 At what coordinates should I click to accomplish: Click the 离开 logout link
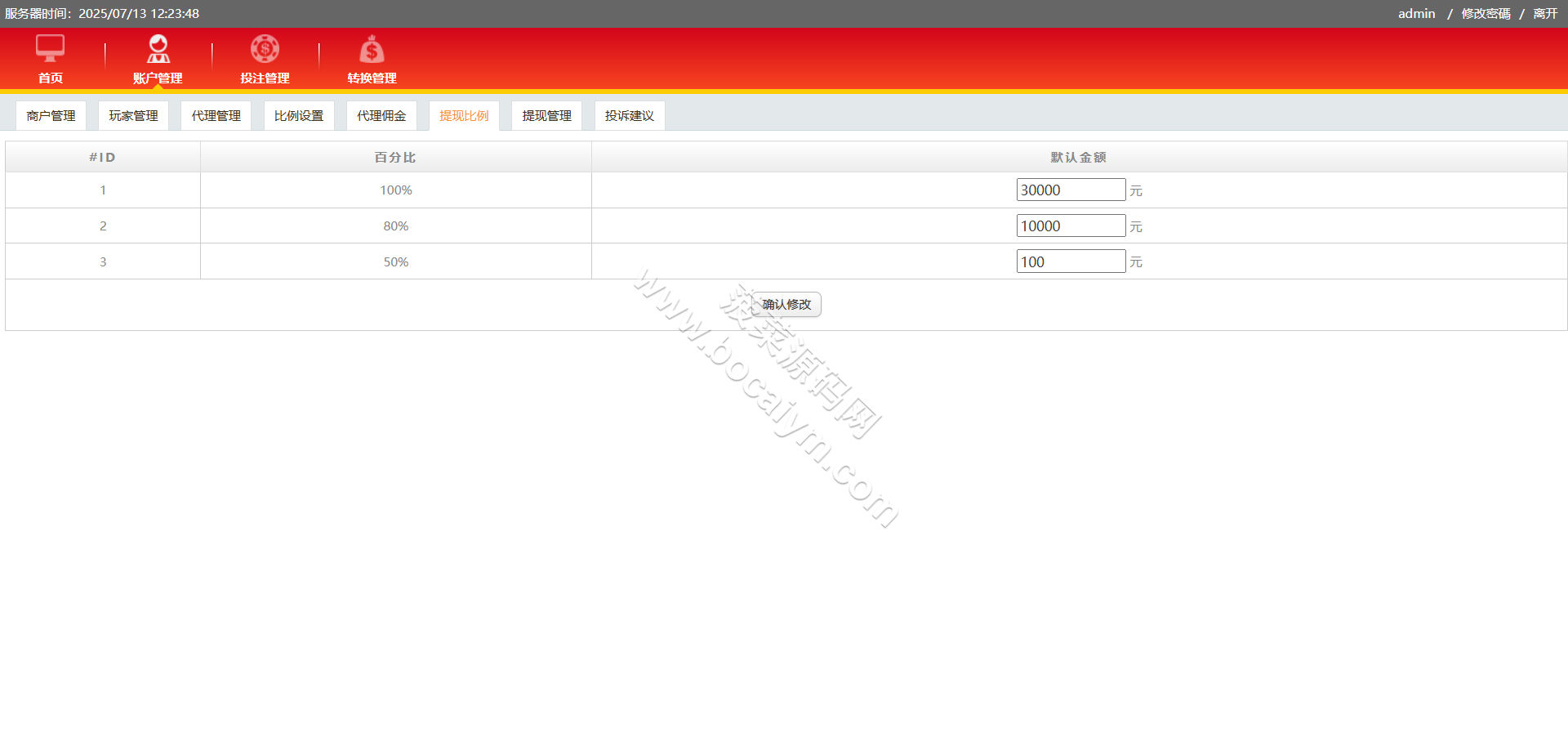coord(1545,13)
